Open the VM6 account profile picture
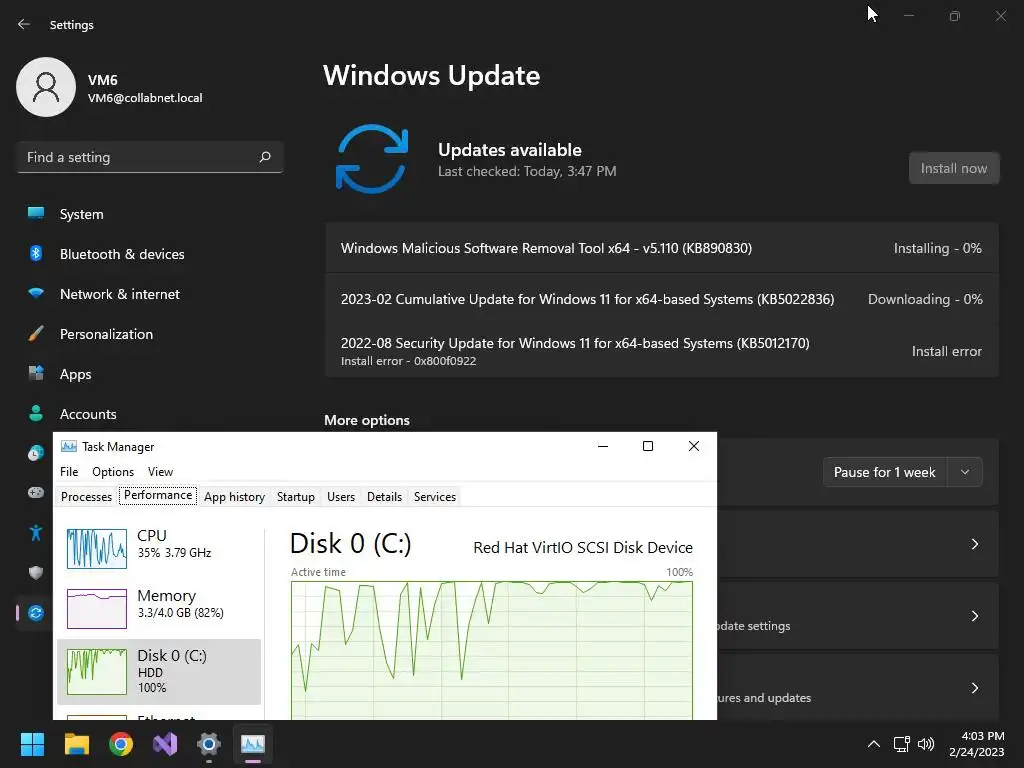 46,87
